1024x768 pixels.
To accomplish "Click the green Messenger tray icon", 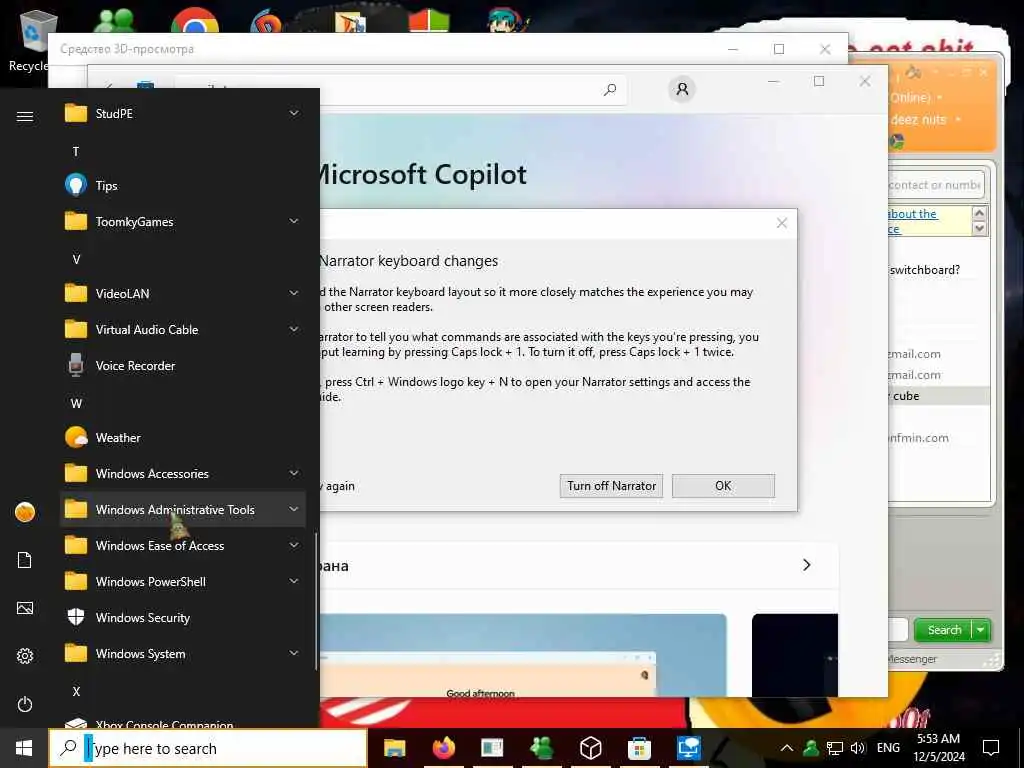I will [811, 748].
